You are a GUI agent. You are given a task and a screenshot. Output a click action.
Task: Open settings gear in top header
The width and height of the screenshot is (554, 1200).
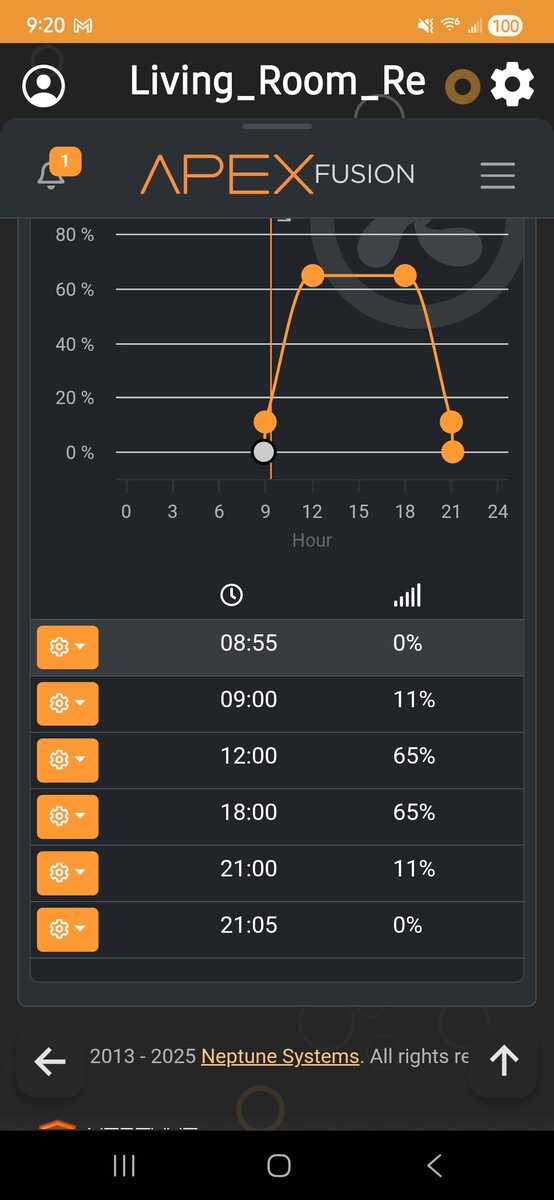coord(512,86)
